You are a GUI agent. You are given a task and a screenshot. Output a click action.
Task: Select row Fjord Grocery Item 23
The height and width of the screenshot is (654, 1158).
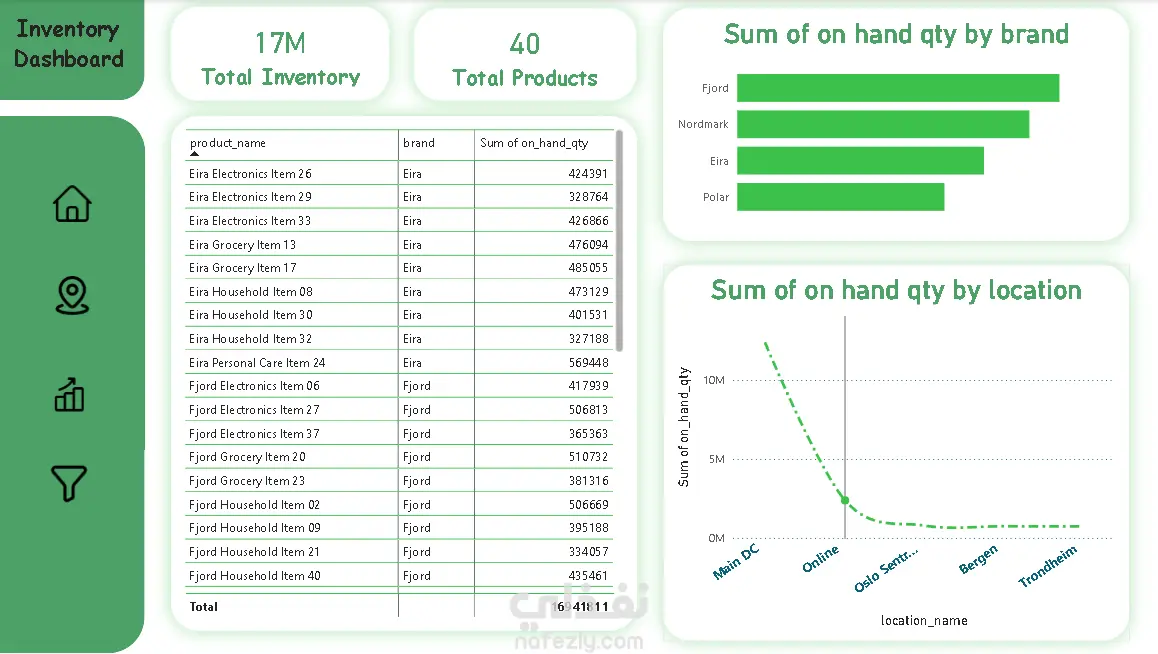(399, 481)
